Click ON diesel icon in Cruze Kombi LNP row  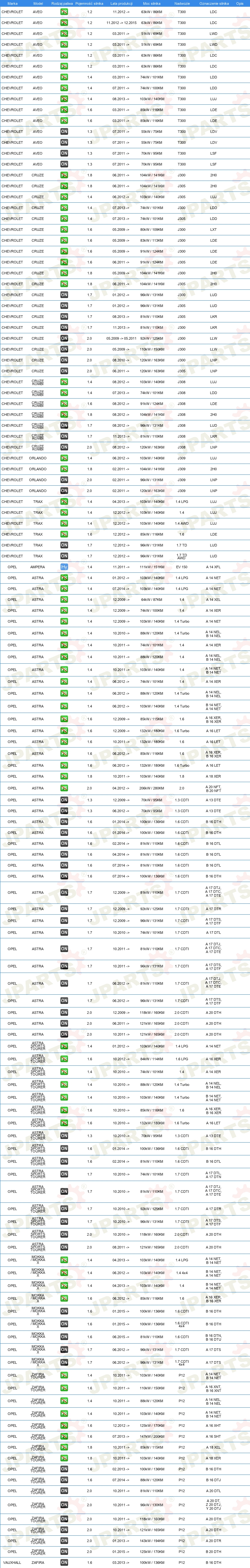64,448
